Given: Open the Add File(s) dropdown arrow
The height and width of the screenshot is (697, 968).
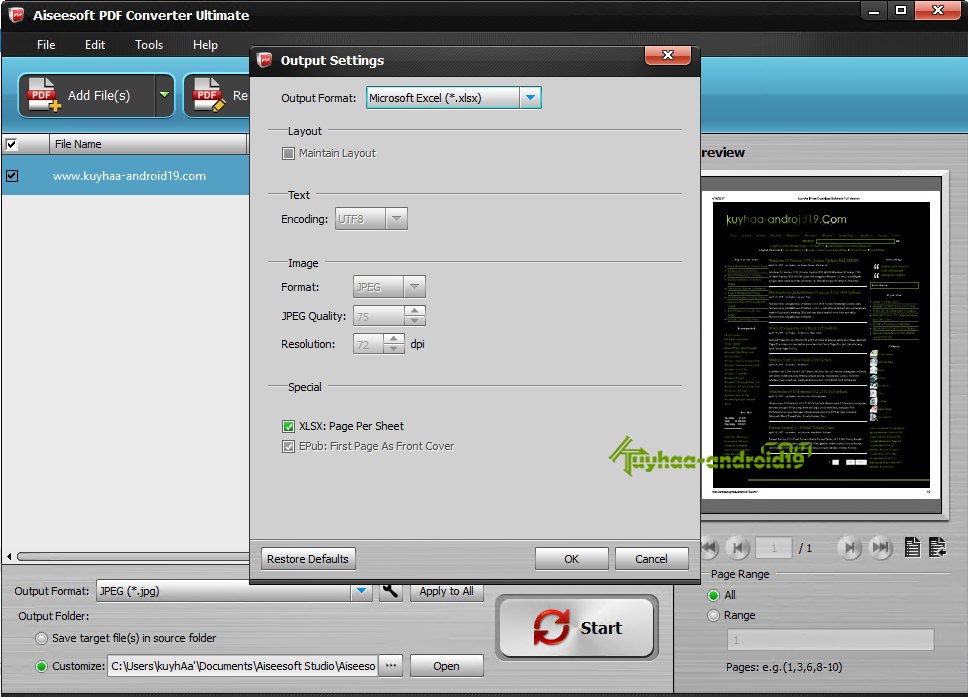Looking at the screenshot, I should 164,95.
